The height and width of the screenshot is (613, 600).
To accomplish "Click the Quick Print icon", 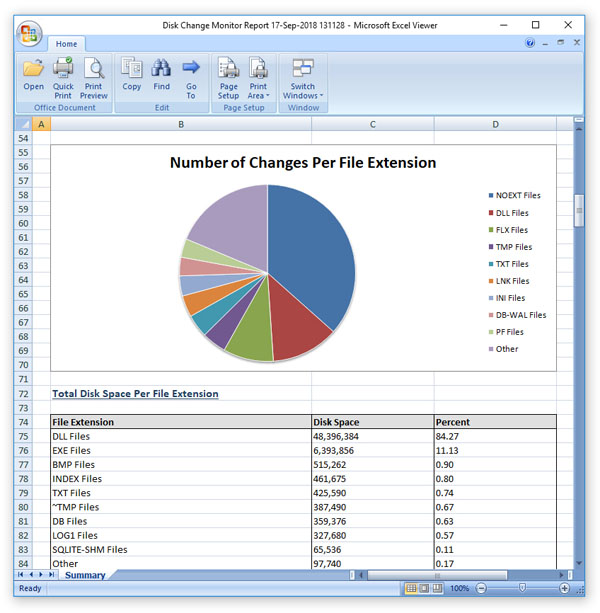I will tap(63, 78).
